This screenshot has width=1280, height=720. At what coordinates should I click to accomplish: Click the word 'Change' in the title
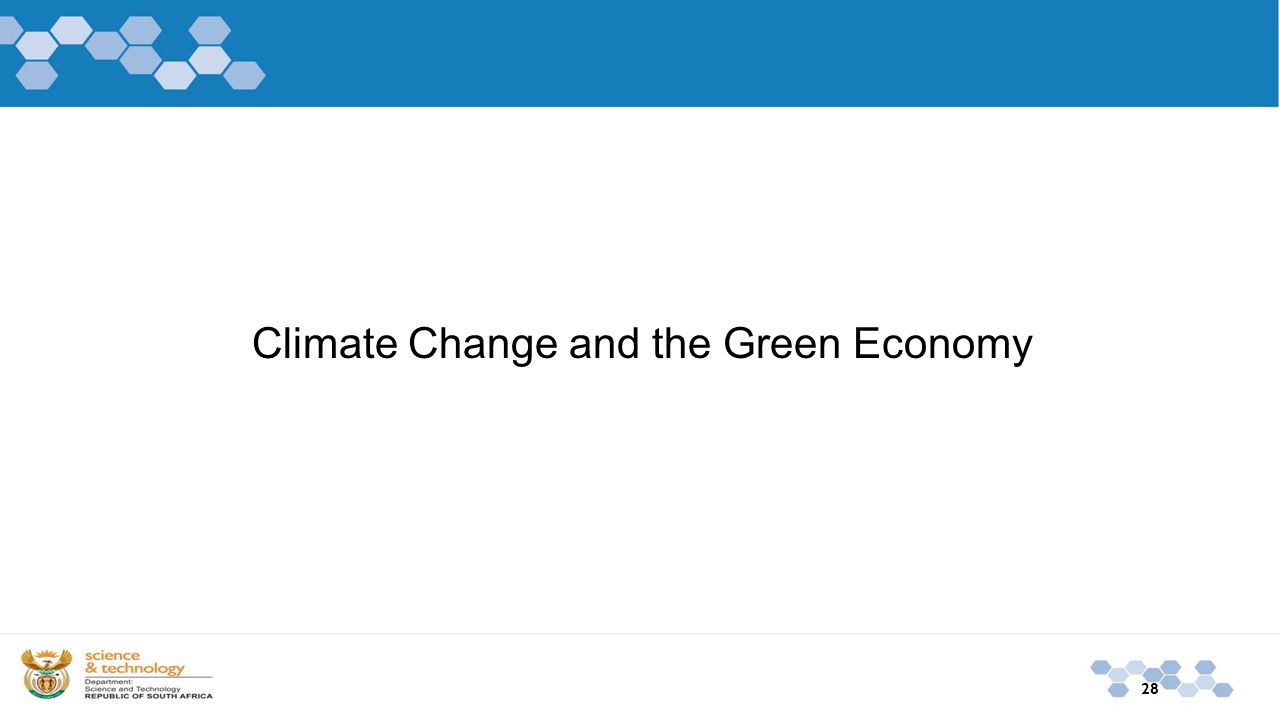(x=483, y=346)
